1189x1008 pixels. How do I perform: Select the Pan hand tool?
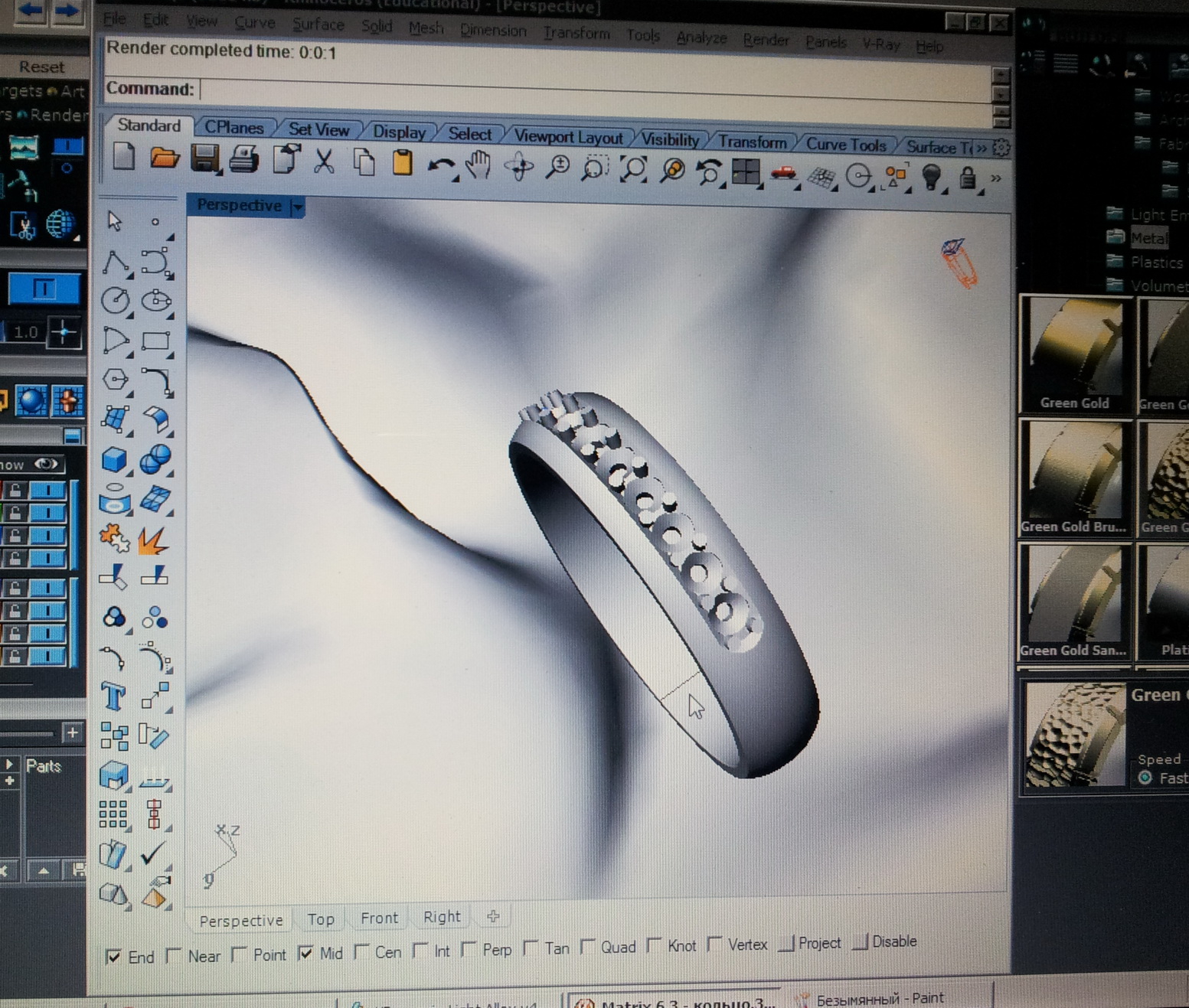(479, 165)
